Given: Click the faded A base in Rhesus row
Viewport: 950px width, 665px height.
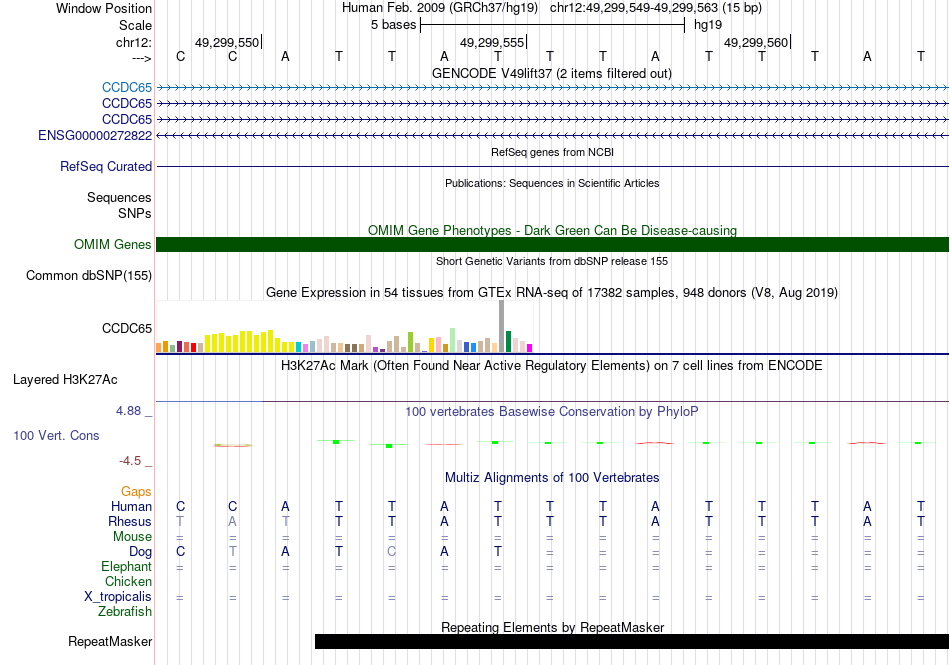Looking at the screenshot, I should [232, 521].
